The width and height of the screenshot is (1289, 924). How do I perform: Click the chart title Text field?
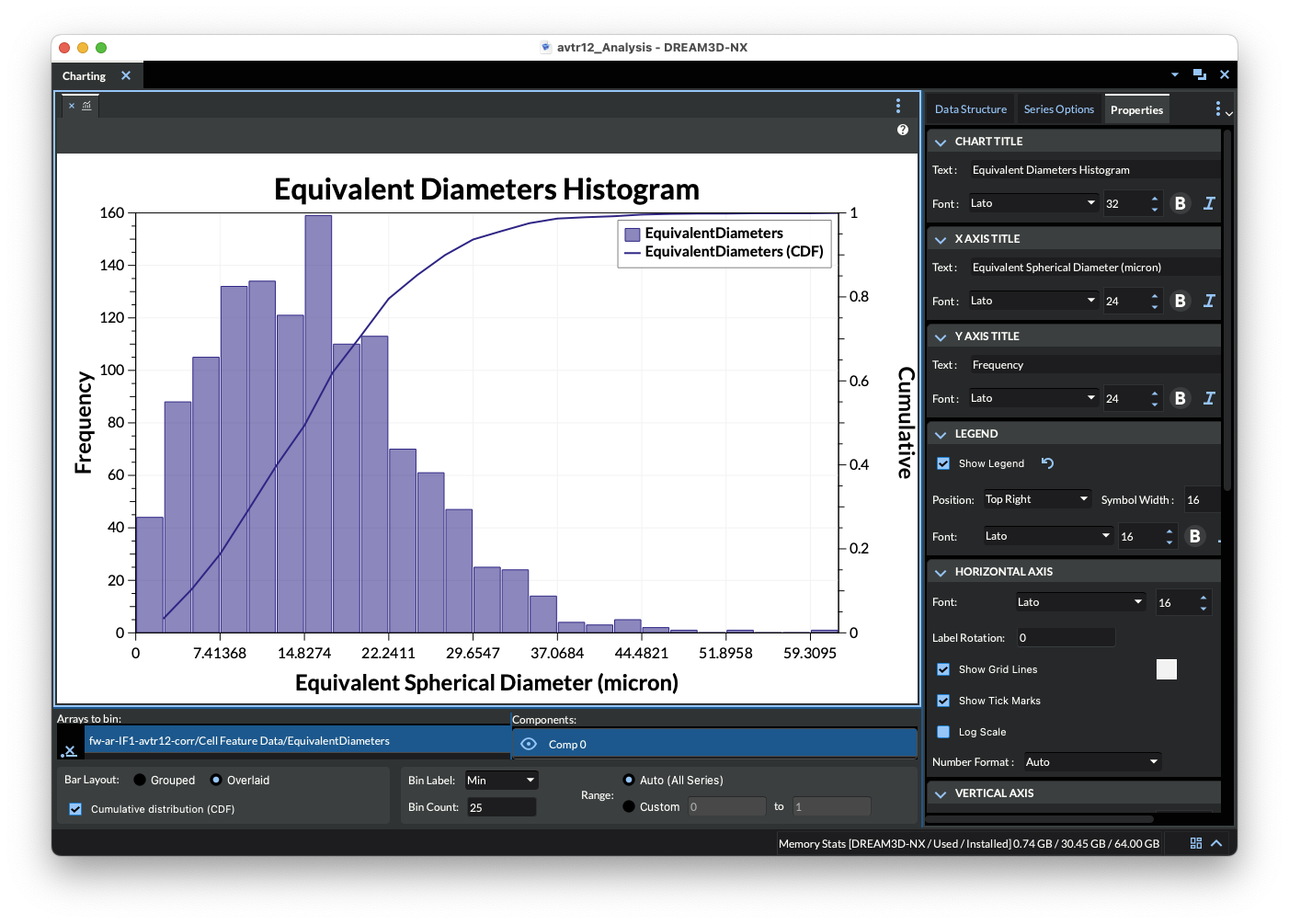click(1094, 170)
